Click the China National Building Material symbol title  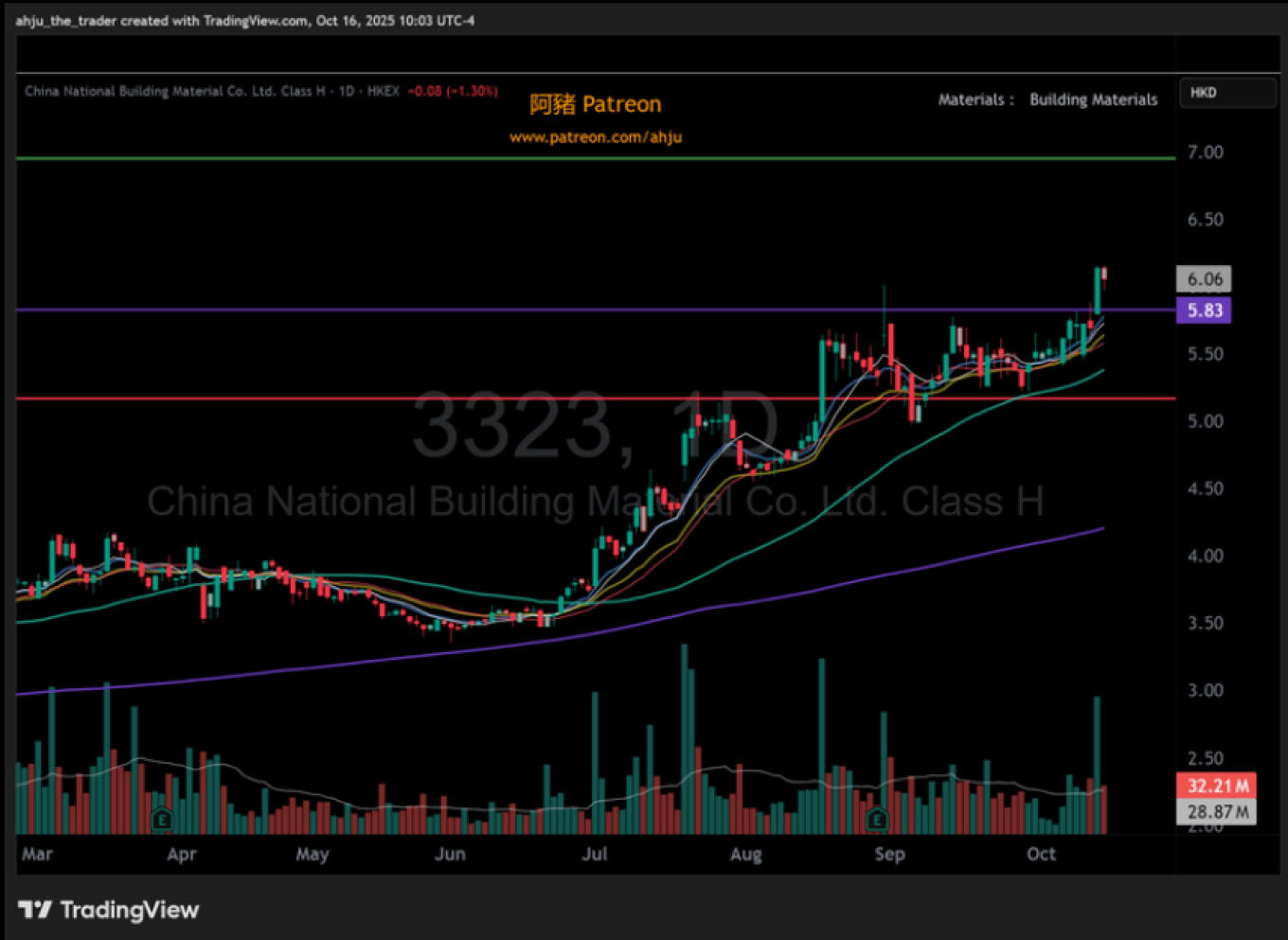click(x=174, y=92)
